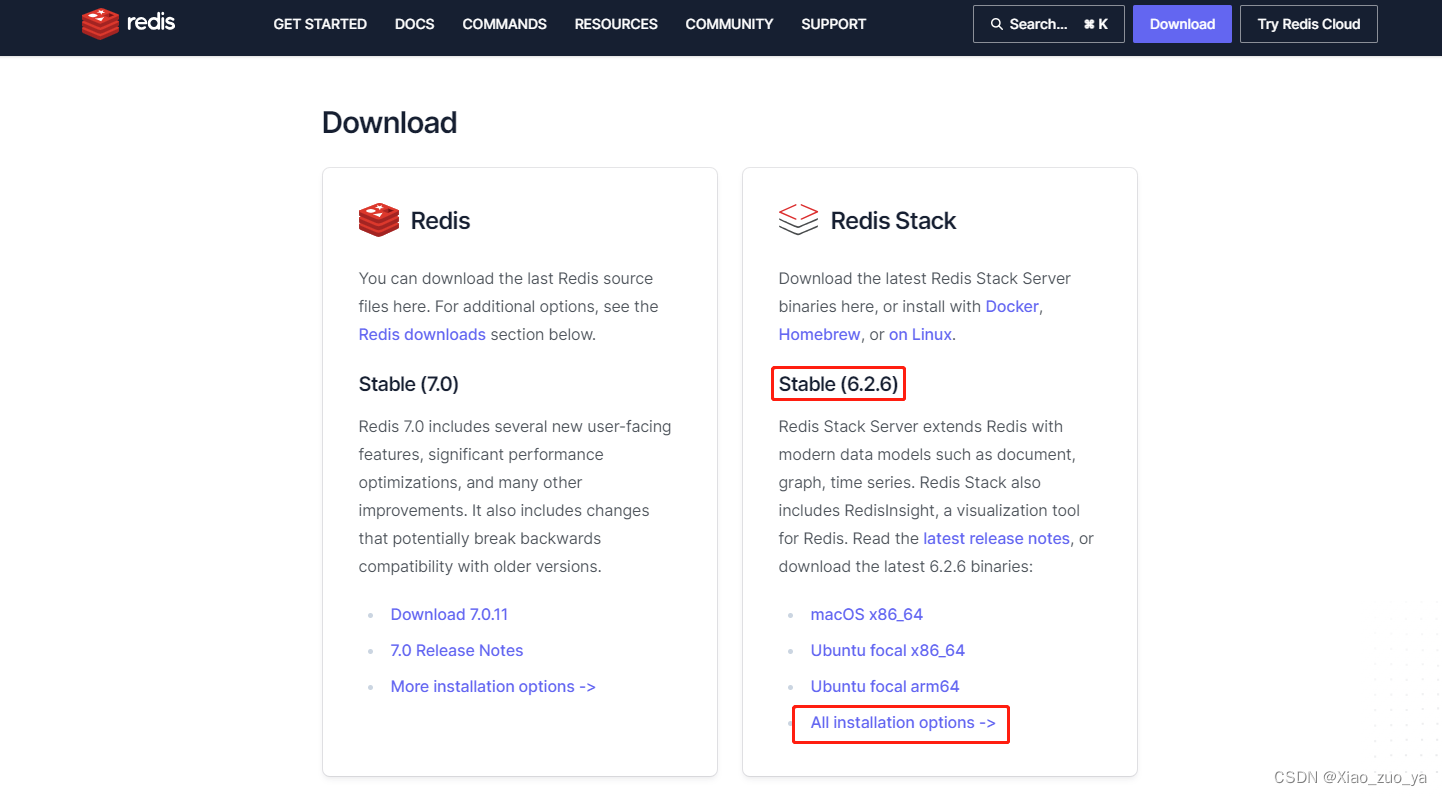Download the Ubuntu focal arm64 binary

click(885, 686)
